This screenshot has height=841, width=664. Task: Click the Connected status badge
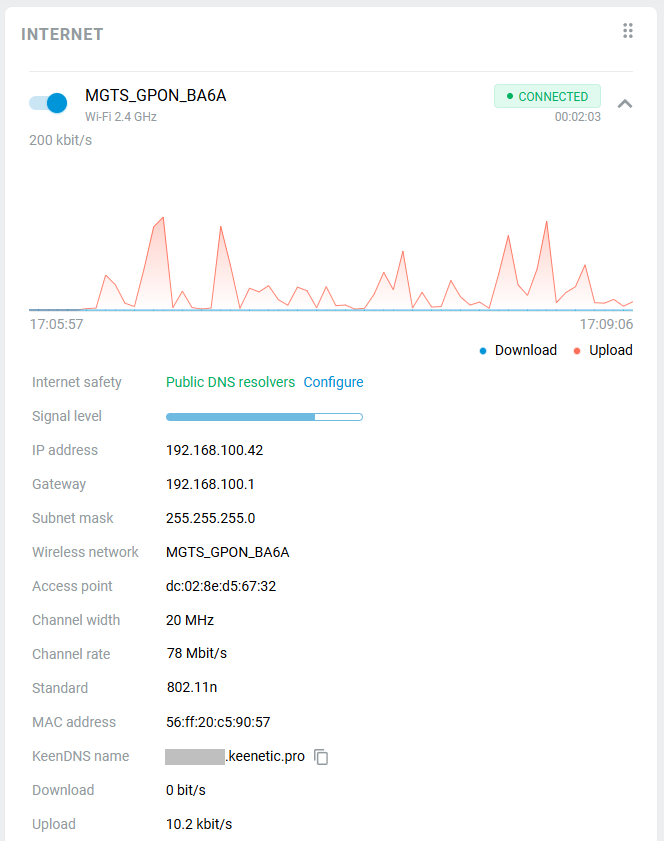pyautogui.click(x=547, y=96)
